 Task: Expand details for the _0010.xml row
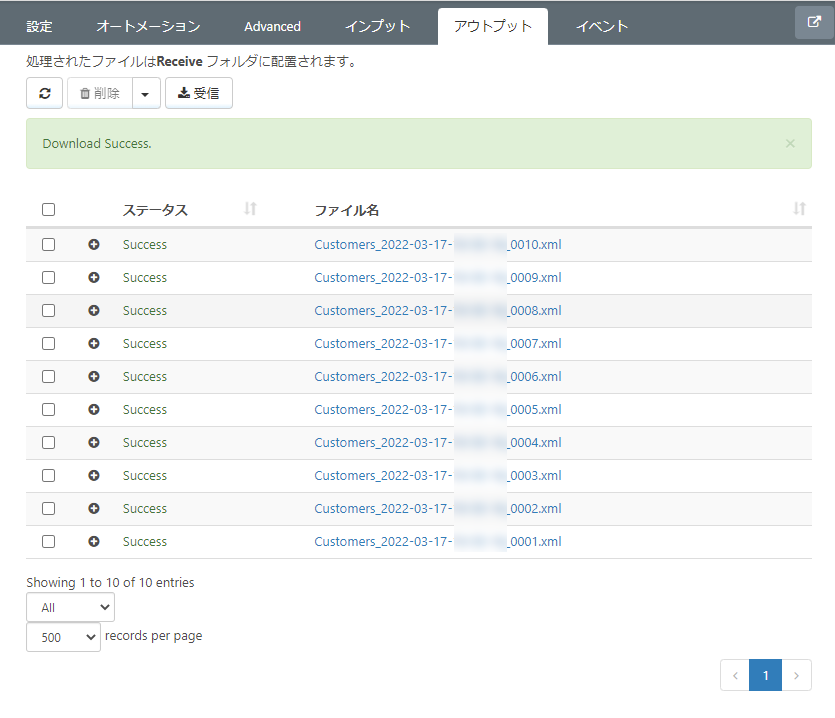click(x=94, y=244)
